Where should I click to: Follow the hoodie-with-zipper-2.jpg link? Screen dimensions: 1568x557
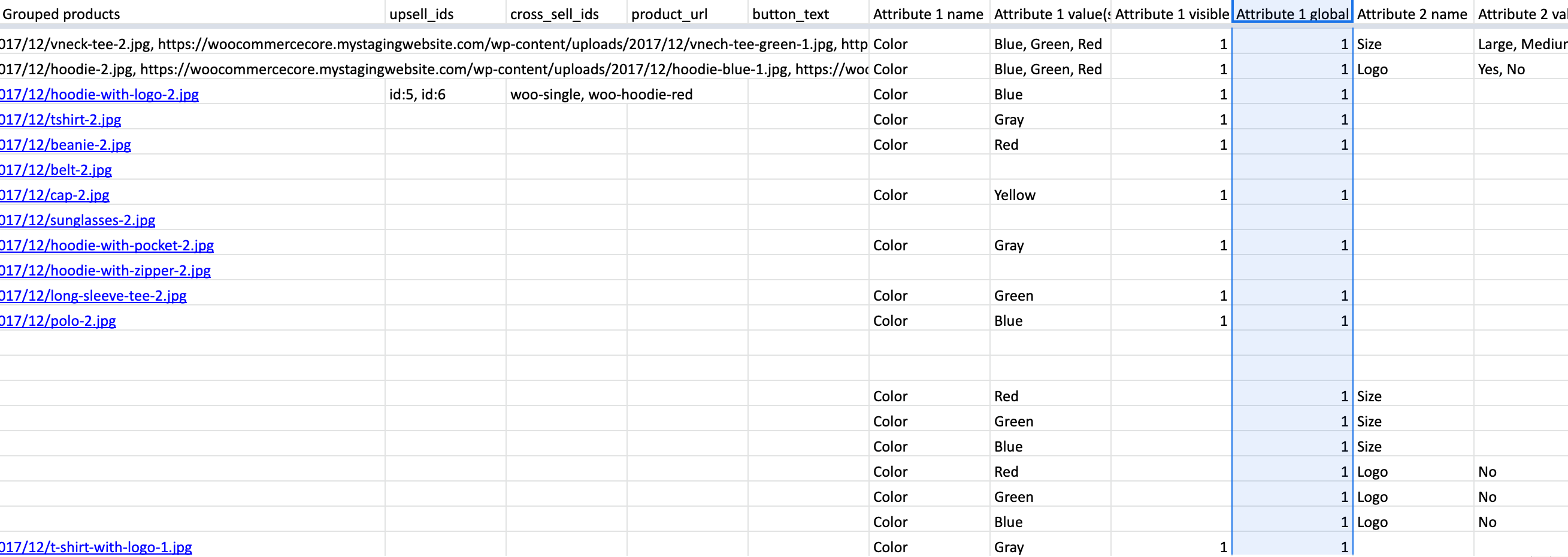click(105, 270)
